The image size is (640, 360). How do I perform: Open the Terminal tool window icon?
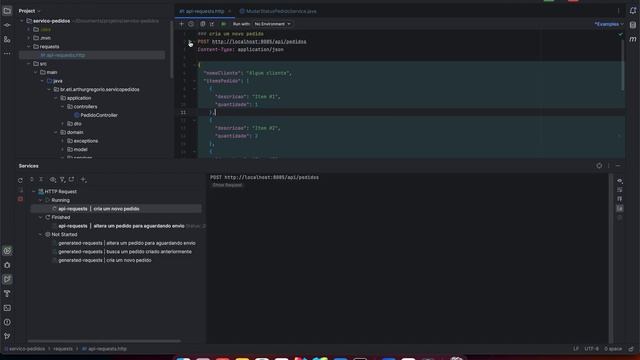7,308
